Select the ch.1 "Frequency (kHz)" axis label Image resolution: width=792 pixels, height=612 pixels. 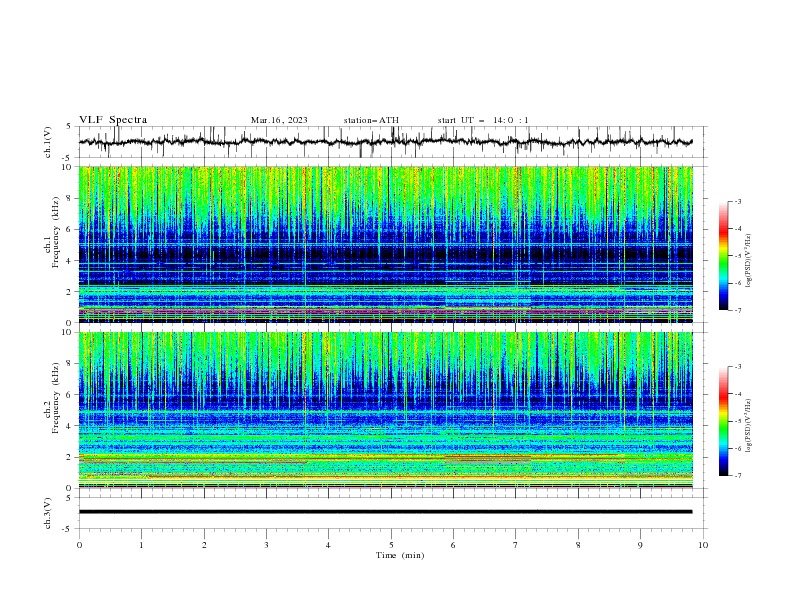tap(56, 232)
